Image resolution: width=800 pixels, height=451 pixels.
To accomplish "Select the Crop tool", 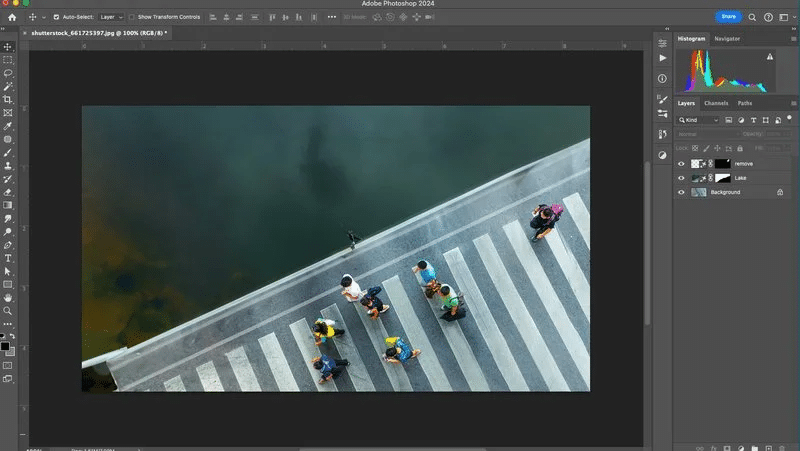I will click(8, 99).
